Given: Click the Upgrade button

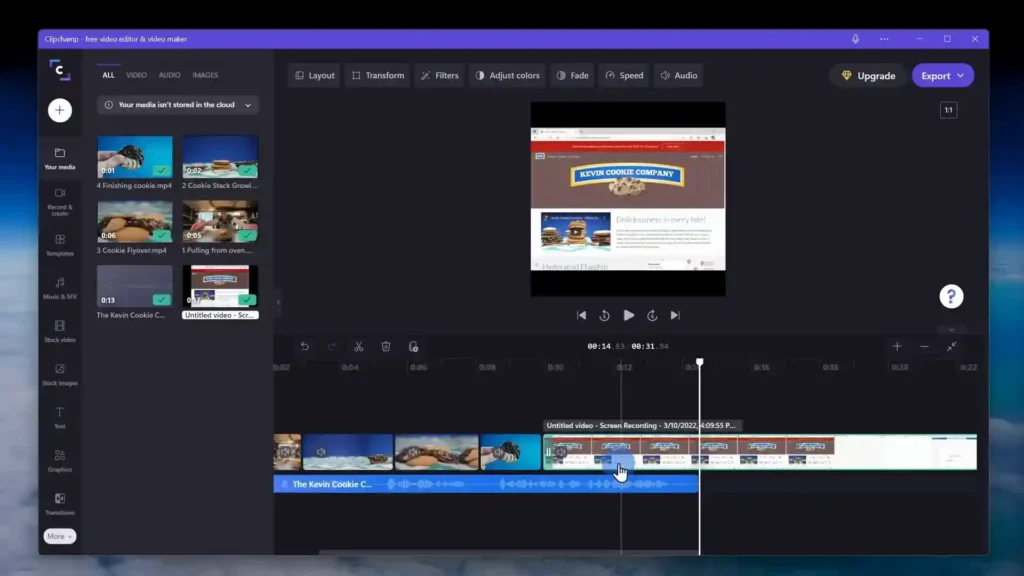Looking at the screenshot, I should [867, 75].
